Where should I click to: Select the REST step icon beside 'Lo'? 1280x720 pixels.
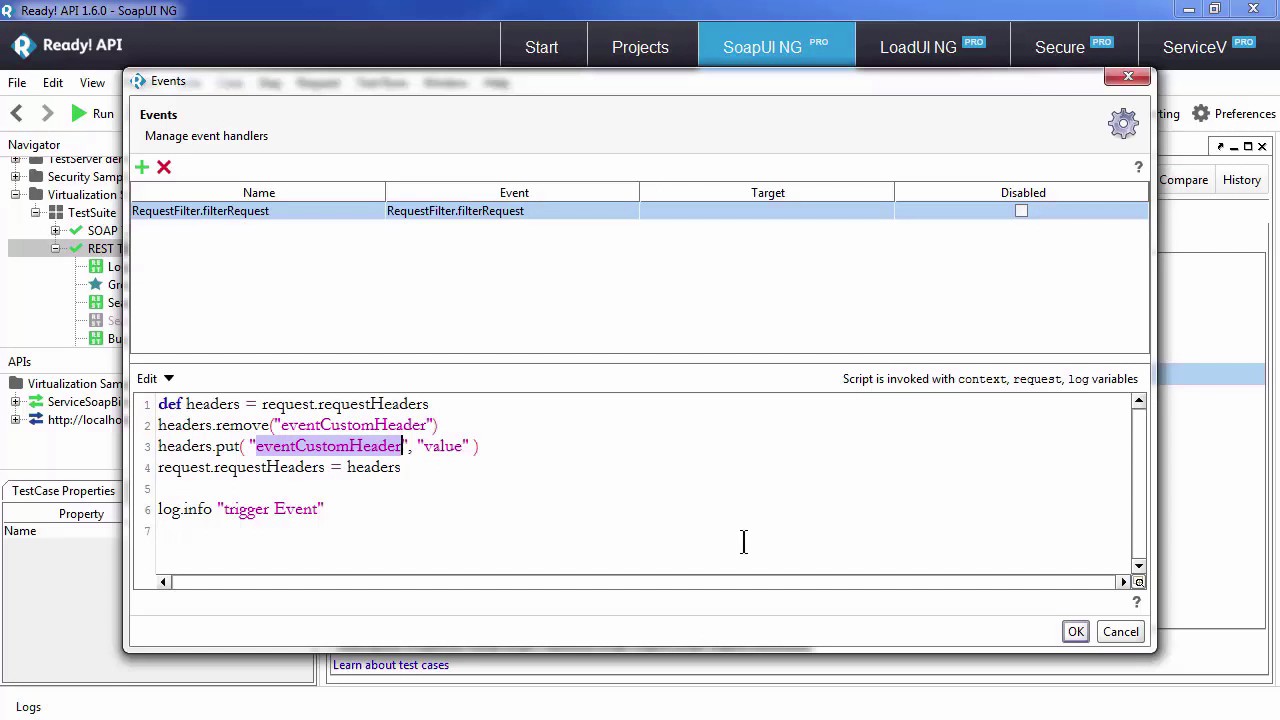click(x=96, y=267)
